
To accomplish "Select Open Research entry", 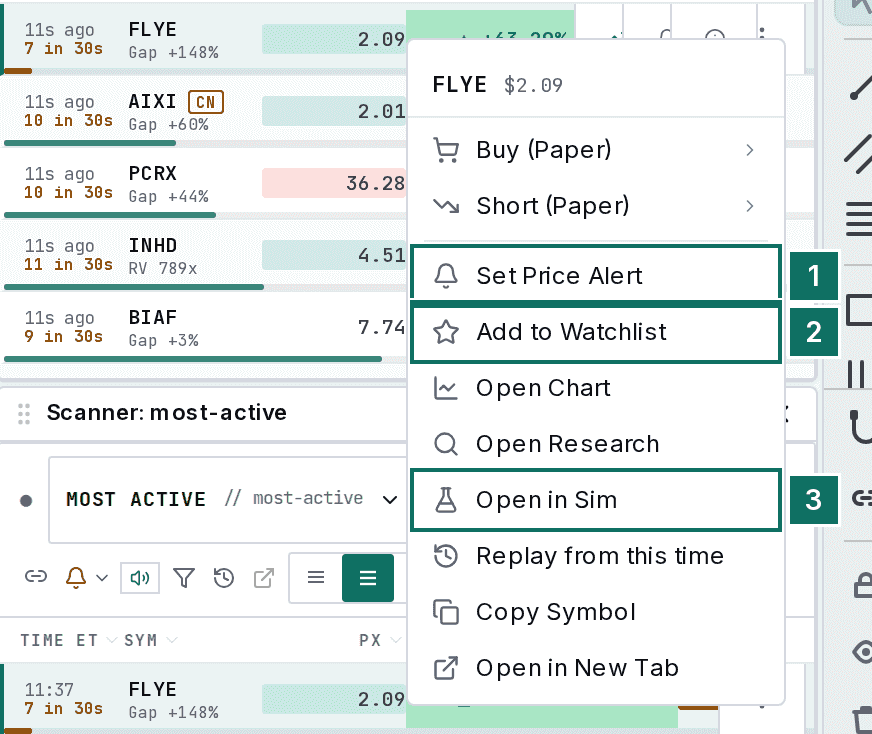I will point(596,444).
